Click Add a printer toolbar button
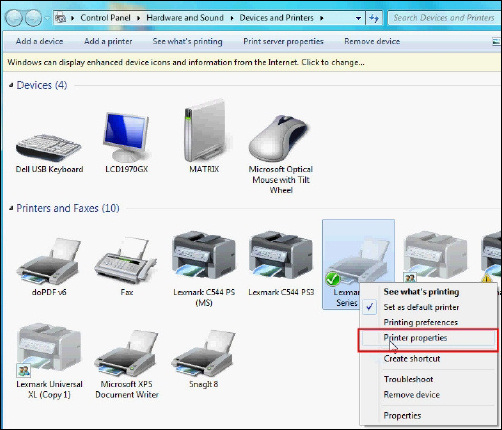This screenshot has height=430, width=502. coord(108,41)
